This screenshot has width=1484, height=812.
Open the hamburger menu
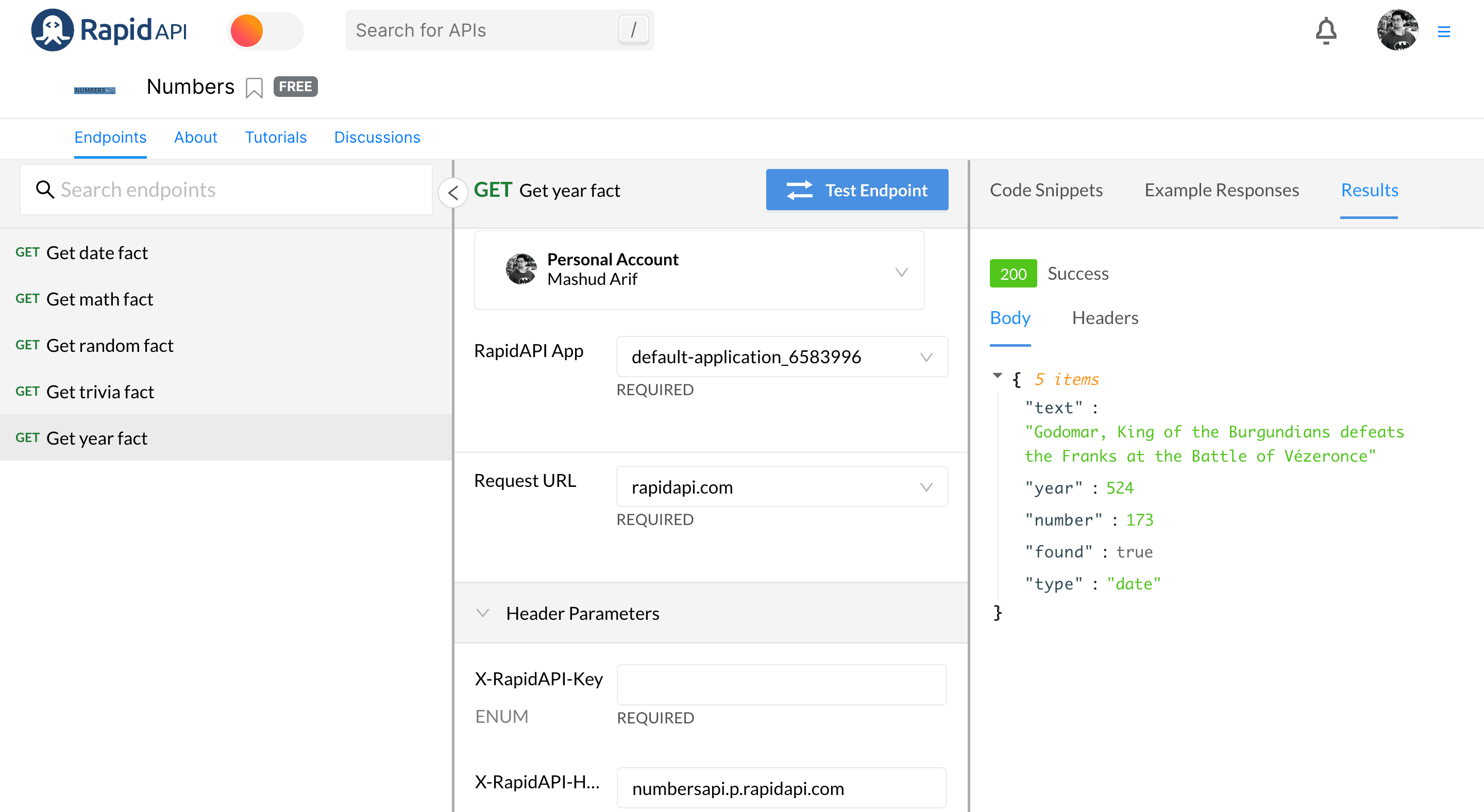coord(1444,31)
